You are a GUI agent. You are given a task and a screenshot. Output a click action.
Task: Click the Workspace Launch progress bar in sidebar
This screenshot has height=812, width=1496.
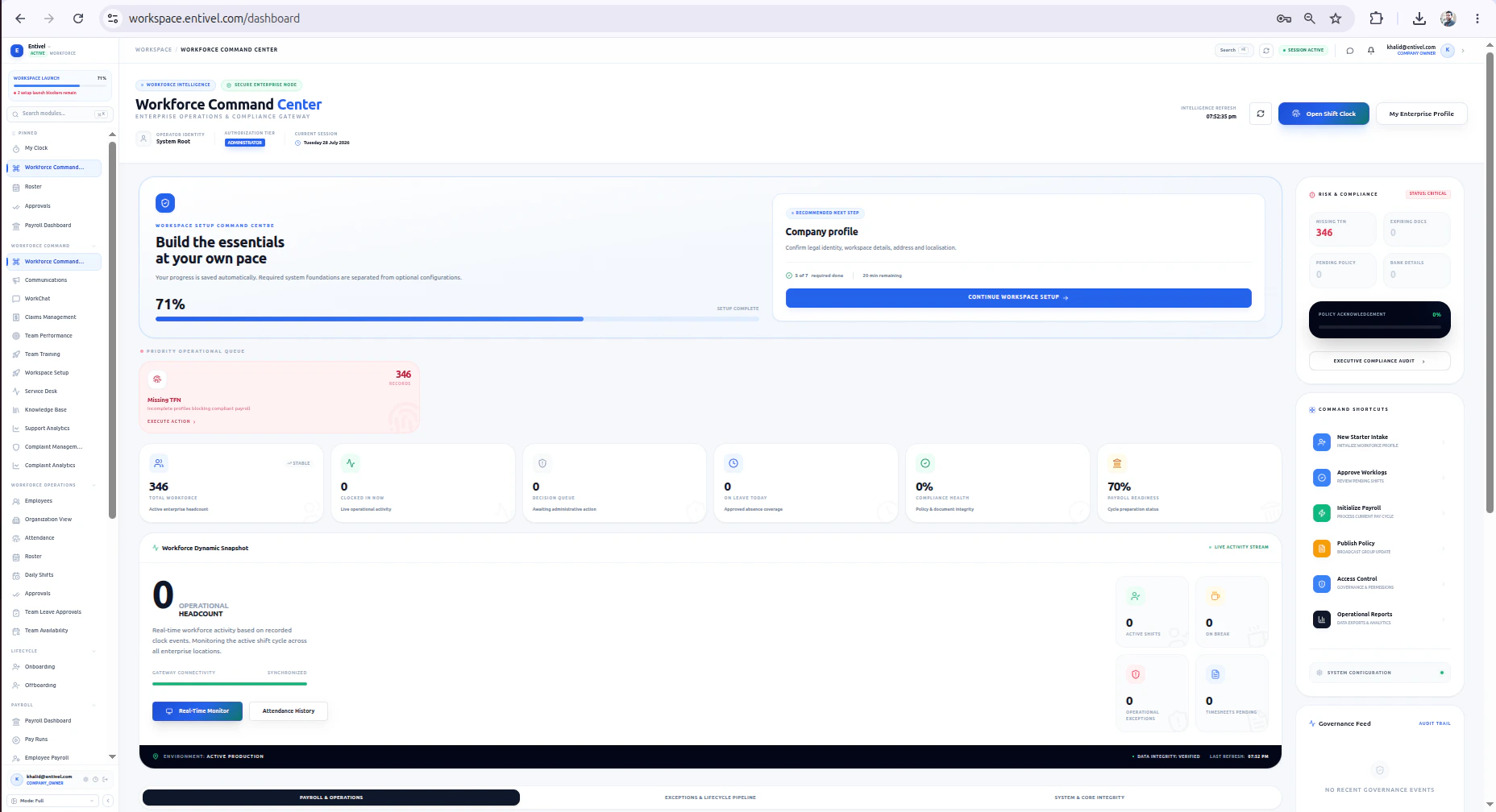pos(60,85)
